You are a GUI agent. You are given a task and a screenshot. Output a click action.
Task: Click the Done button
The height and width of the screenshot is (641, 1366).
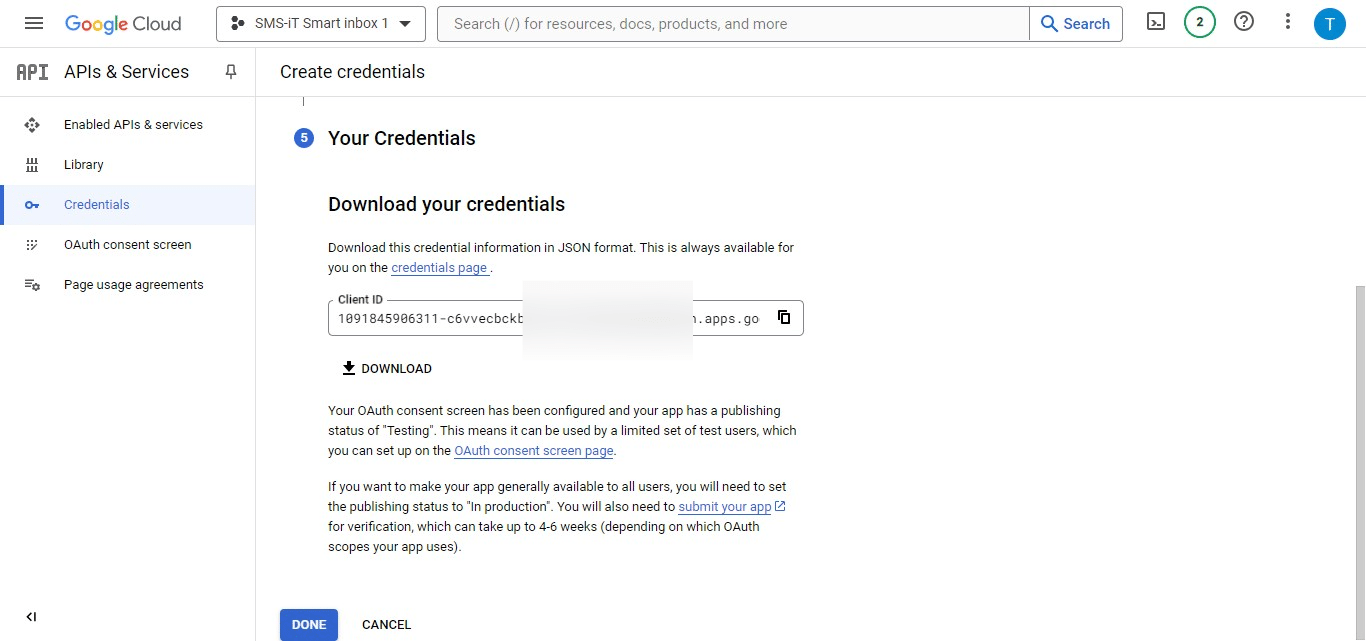[309, 624]
